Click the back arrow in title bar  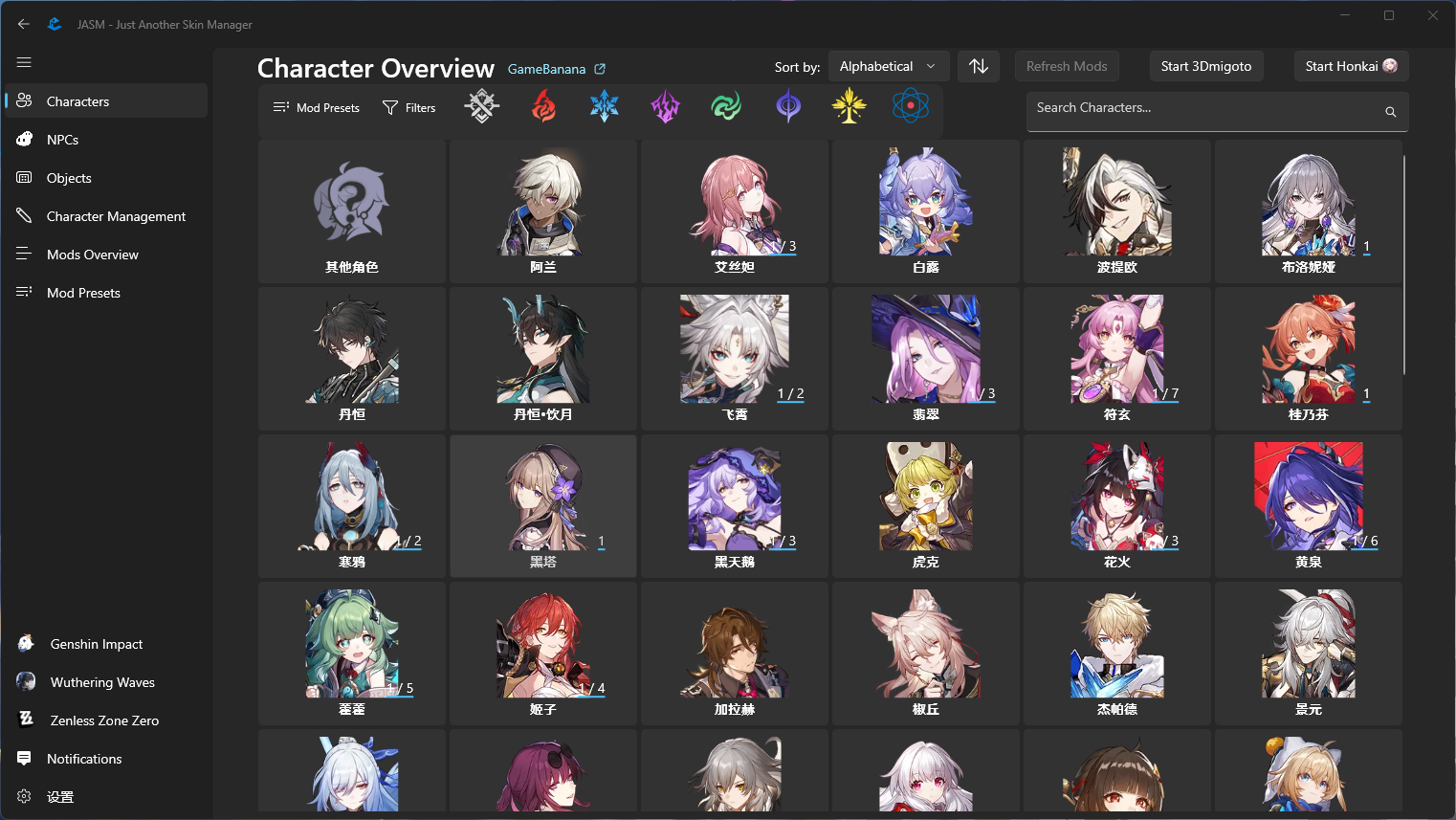(24, 24)
